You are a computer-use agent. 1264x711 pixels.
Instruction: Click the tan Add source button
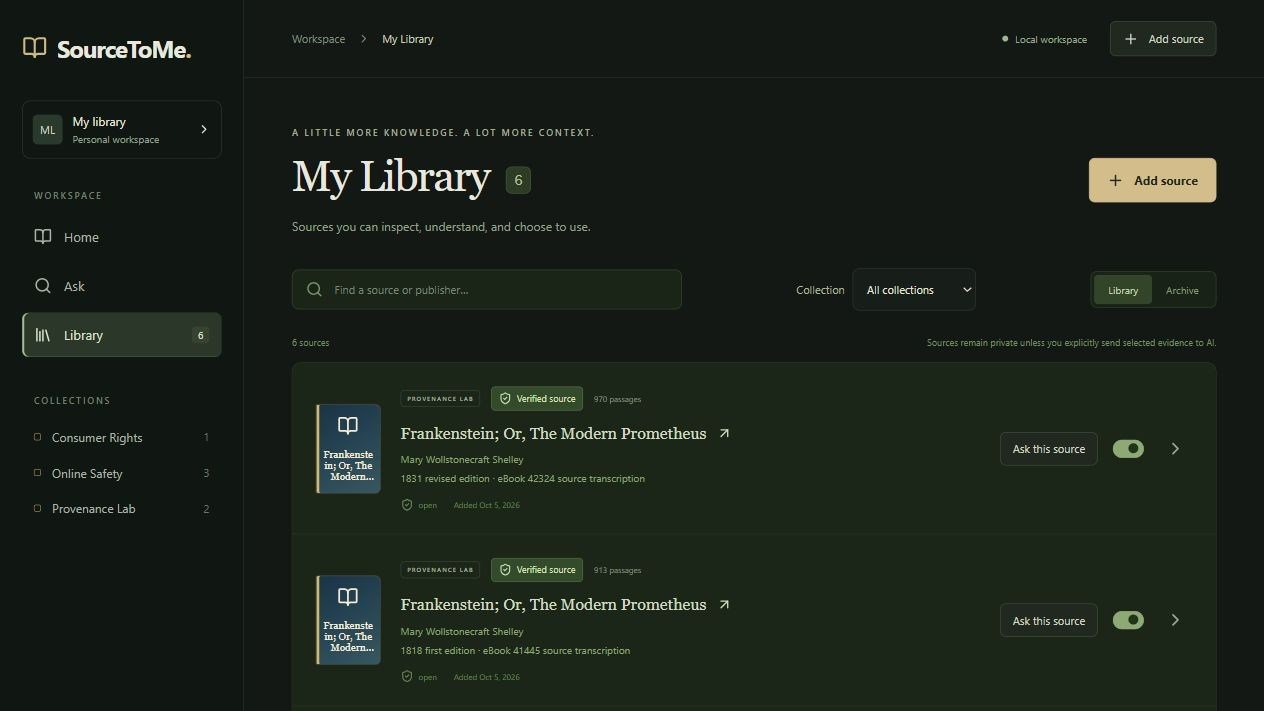point(1152,180)
